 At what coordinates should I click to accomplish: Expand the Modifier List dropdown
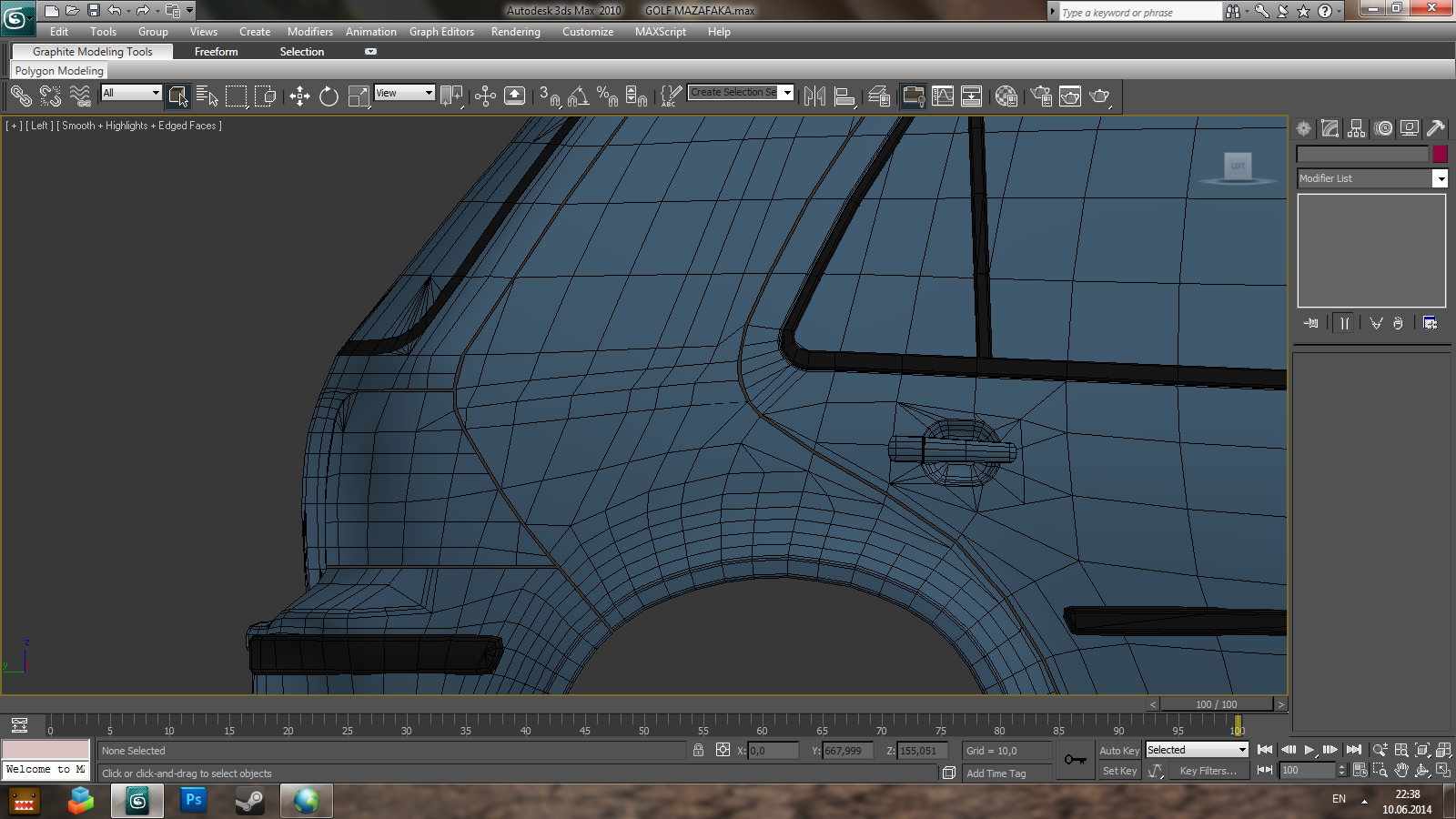pos(1440,178)
